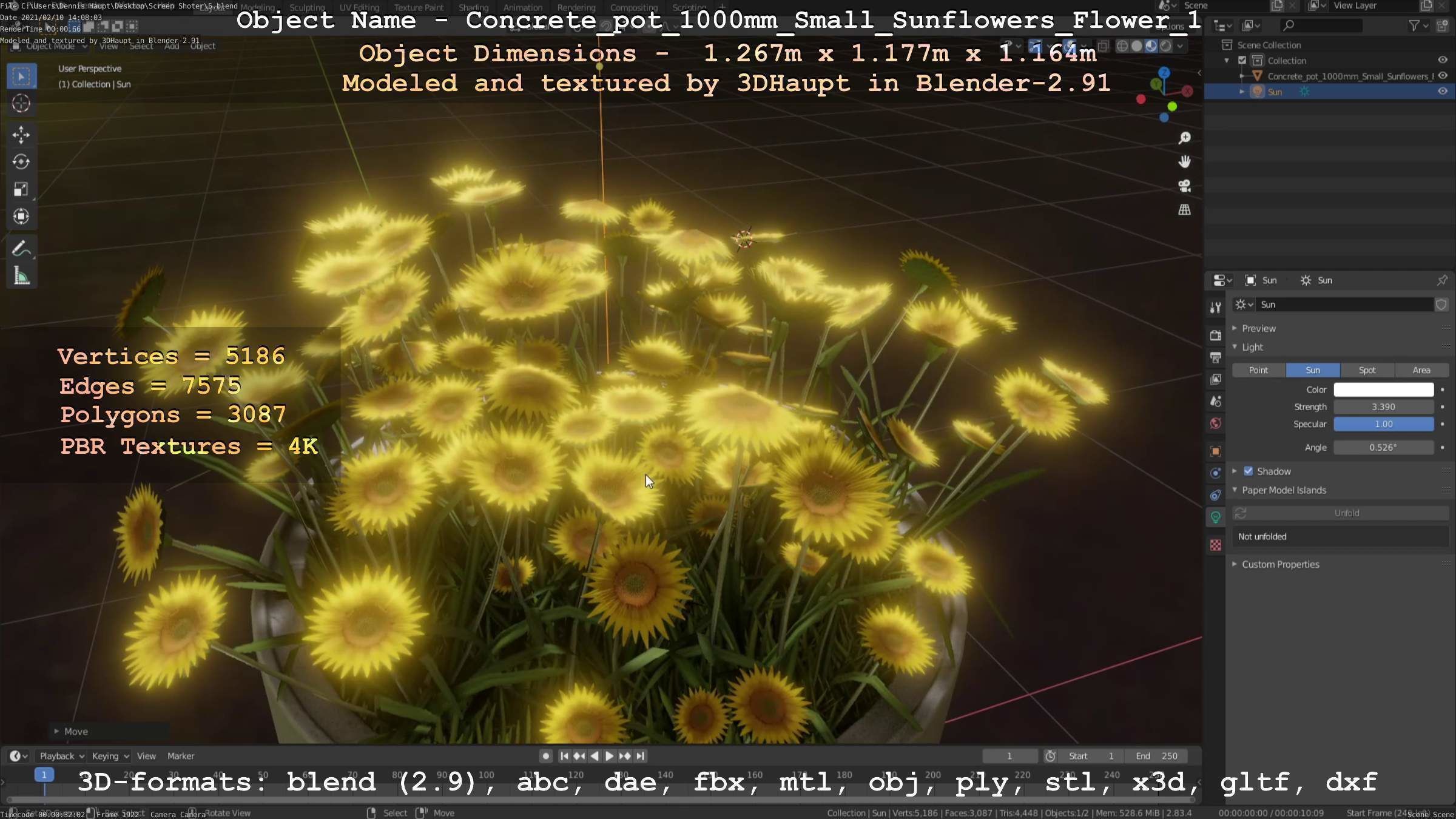Open properties editor type dropdown
The height and width of the screenshot is (819, 1456).
(1222, 280)
